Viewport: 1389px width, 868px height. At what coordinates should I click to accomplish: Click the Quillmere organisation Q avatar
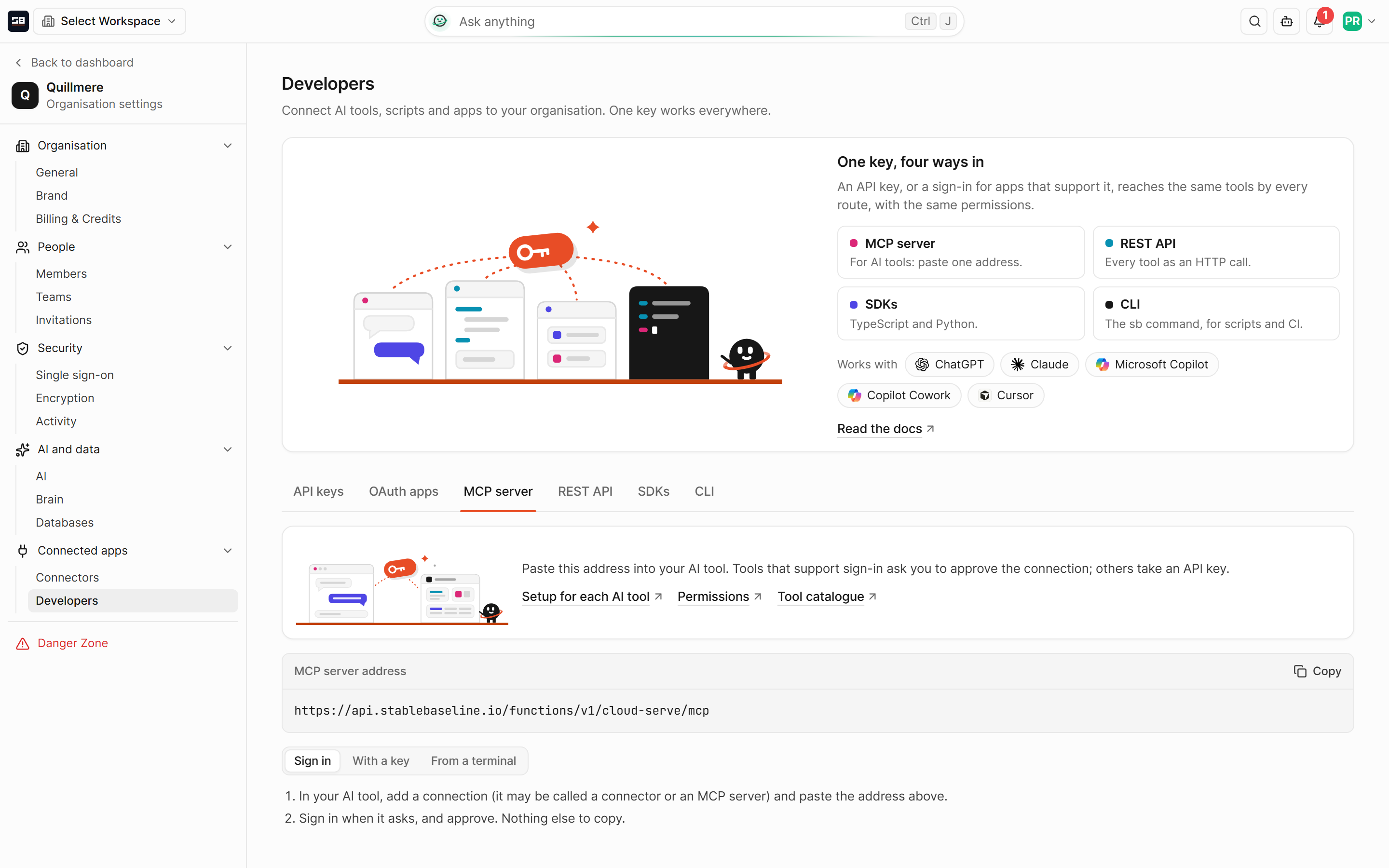(x=25, y=95)
